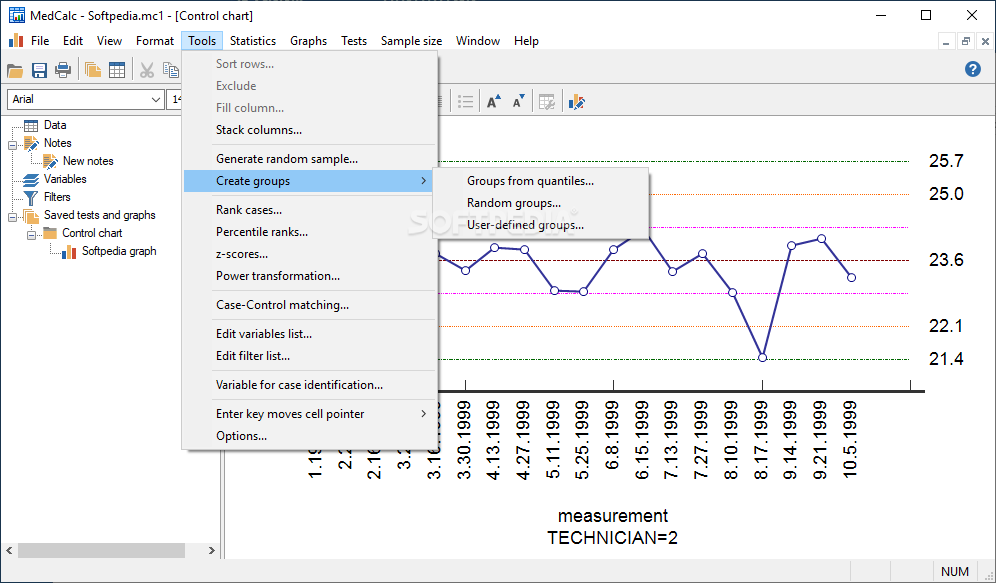Close the open Tools menu
Image resolution: width=996 pixels, height=583 pixels.
click(202, 41)
